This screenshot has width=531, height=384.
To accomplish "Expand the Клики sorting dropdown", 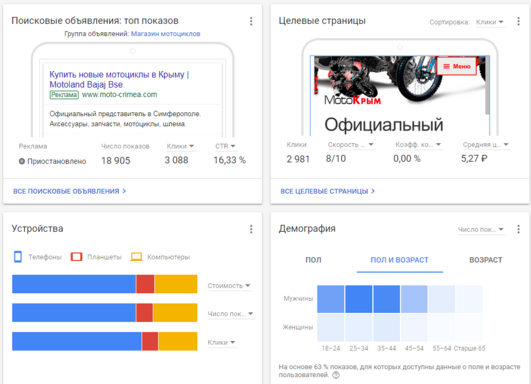I will (490, 22).
